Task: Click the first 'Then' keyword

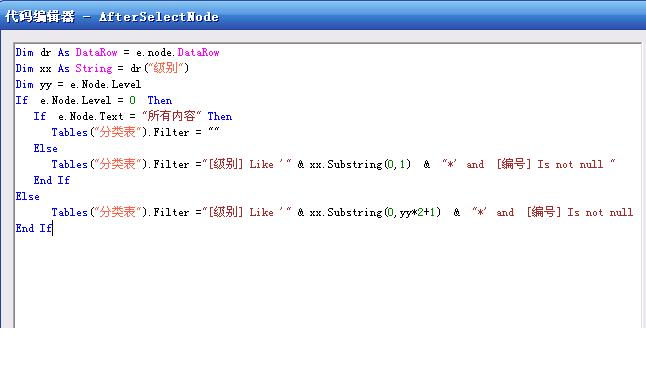Action: [x=160, y=101]
